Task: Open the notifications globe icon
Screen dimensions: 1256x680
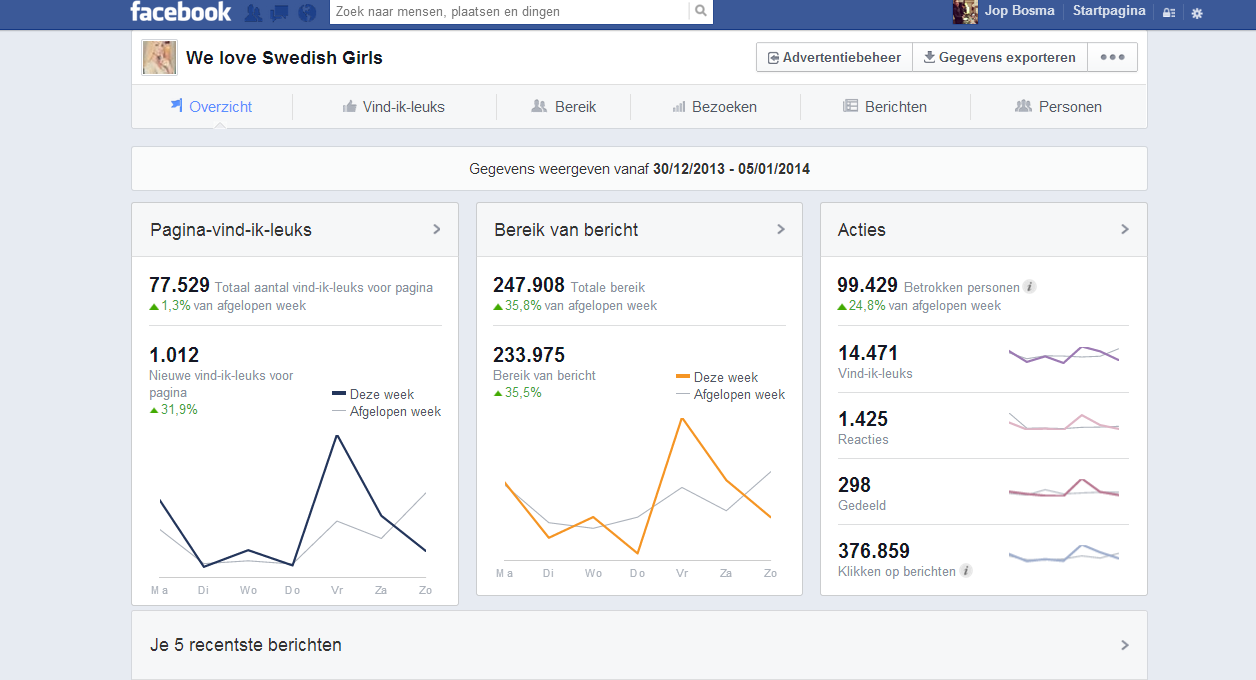Action: click(307, 13)
